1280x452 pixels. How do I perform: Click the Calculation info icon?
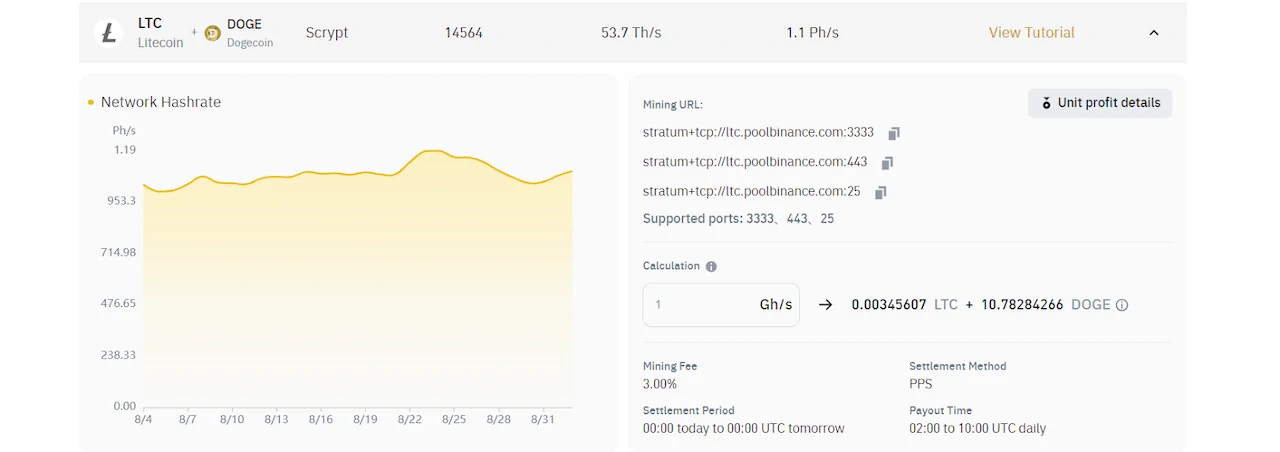[711, 267]
